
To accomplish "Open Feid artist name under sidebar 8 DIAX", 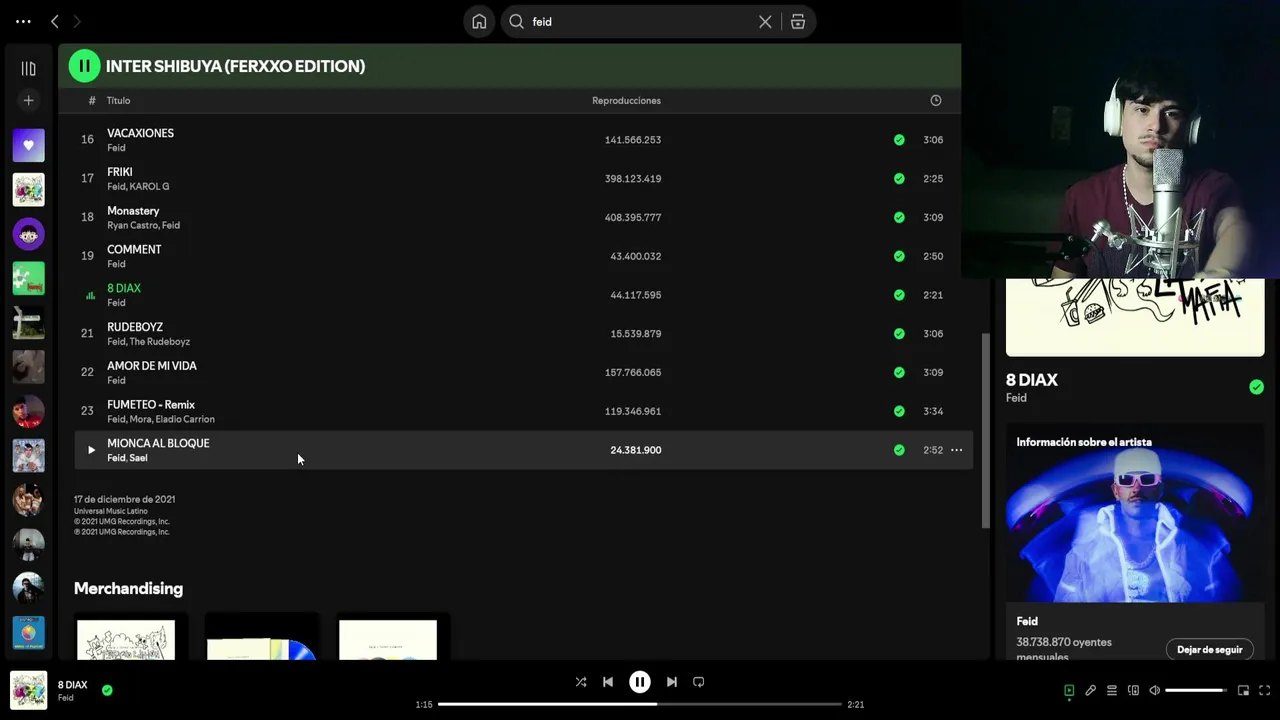I will [1016, 398].
